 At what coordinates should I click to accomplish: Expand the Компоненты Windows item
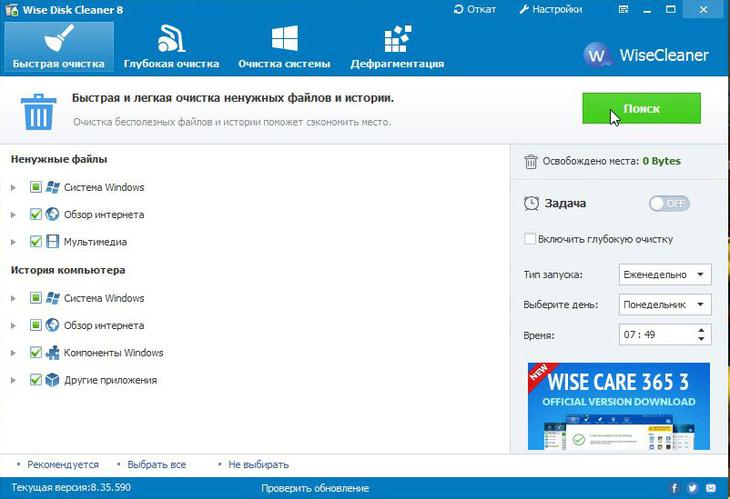(14, 353)
